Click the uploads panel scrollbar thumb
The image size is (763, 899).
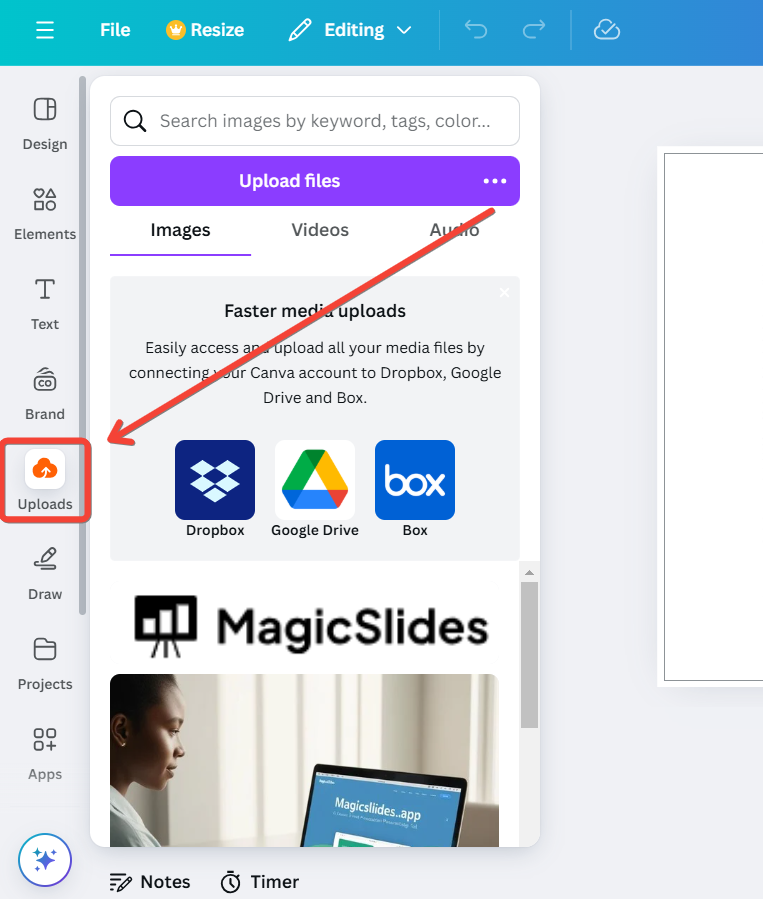point(529,655)
